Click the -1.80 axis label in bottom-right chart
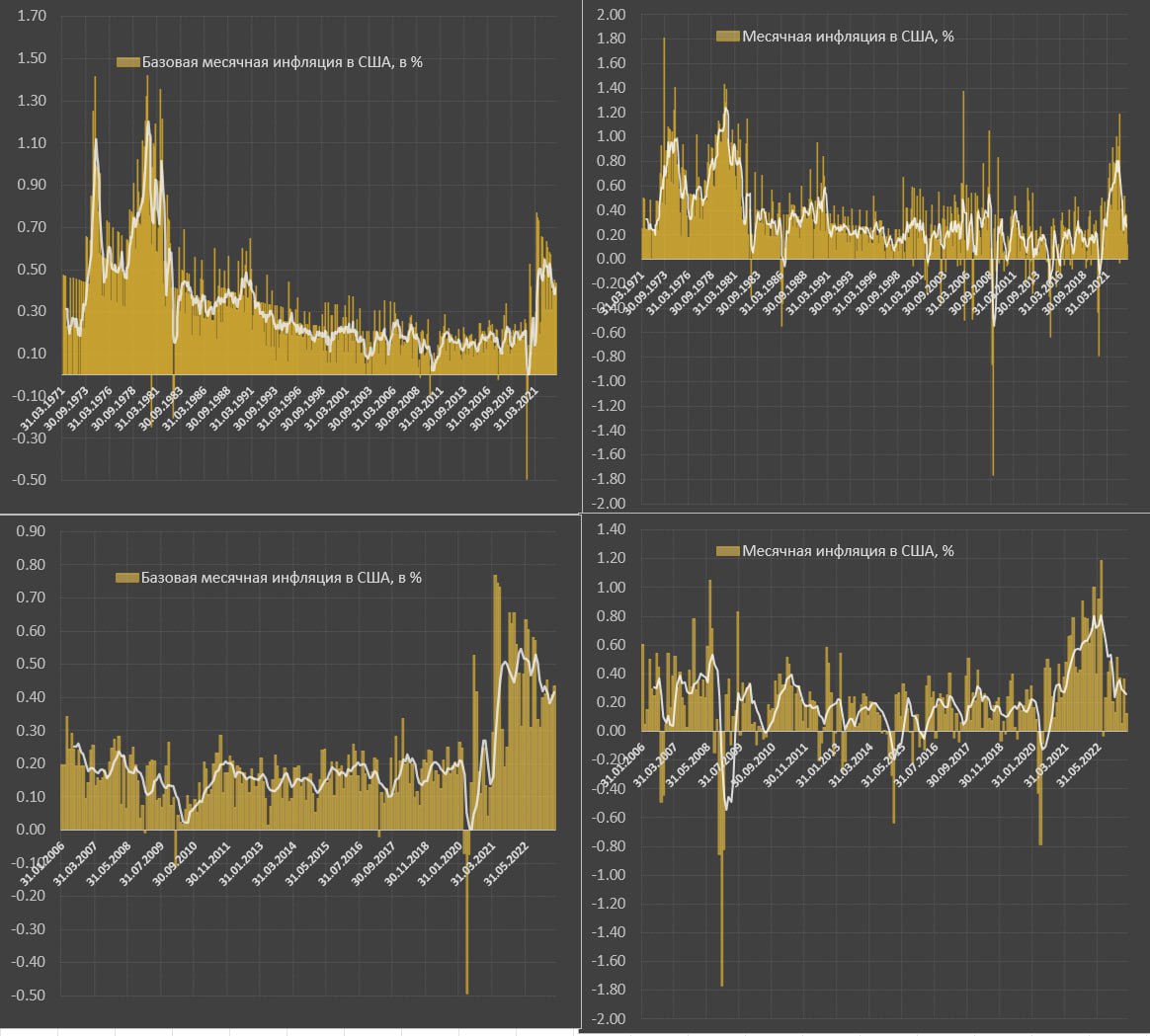Image resolution: width=1150 pixels, height=1036 pixels. pyautogui.click(x=609, y=990)
